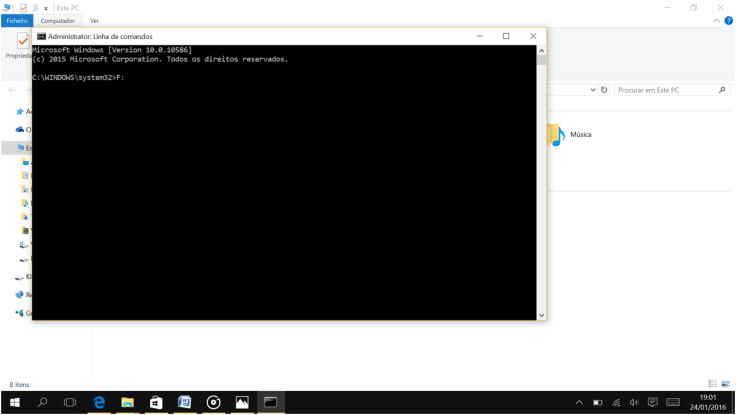Open the Ficheiro menu
This screenshot has height=415, width=736.
coord(17,20)
